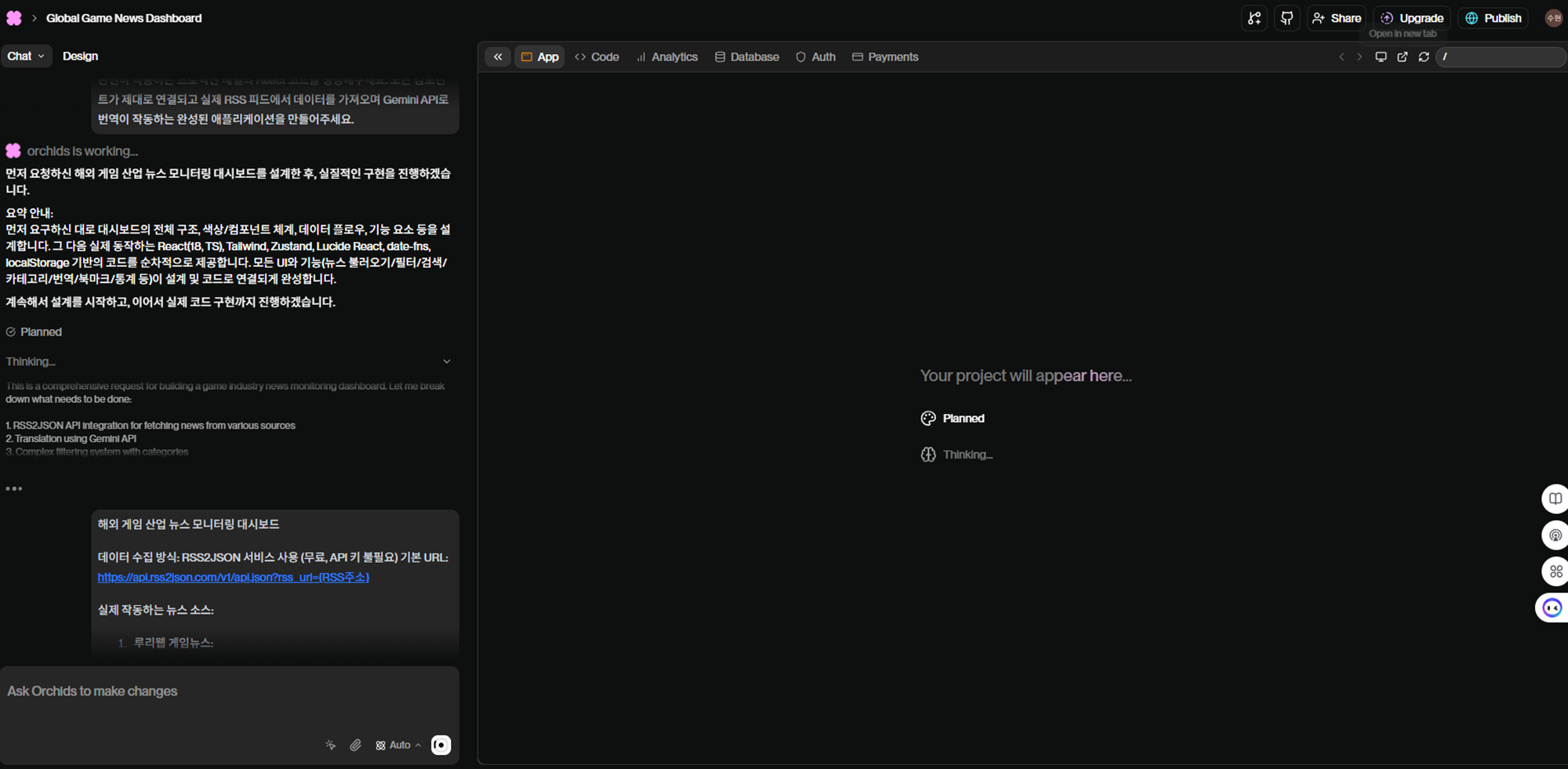Open preview in new tab icon
Viewport: 1568px width, 769px height.
(1403, 57)
